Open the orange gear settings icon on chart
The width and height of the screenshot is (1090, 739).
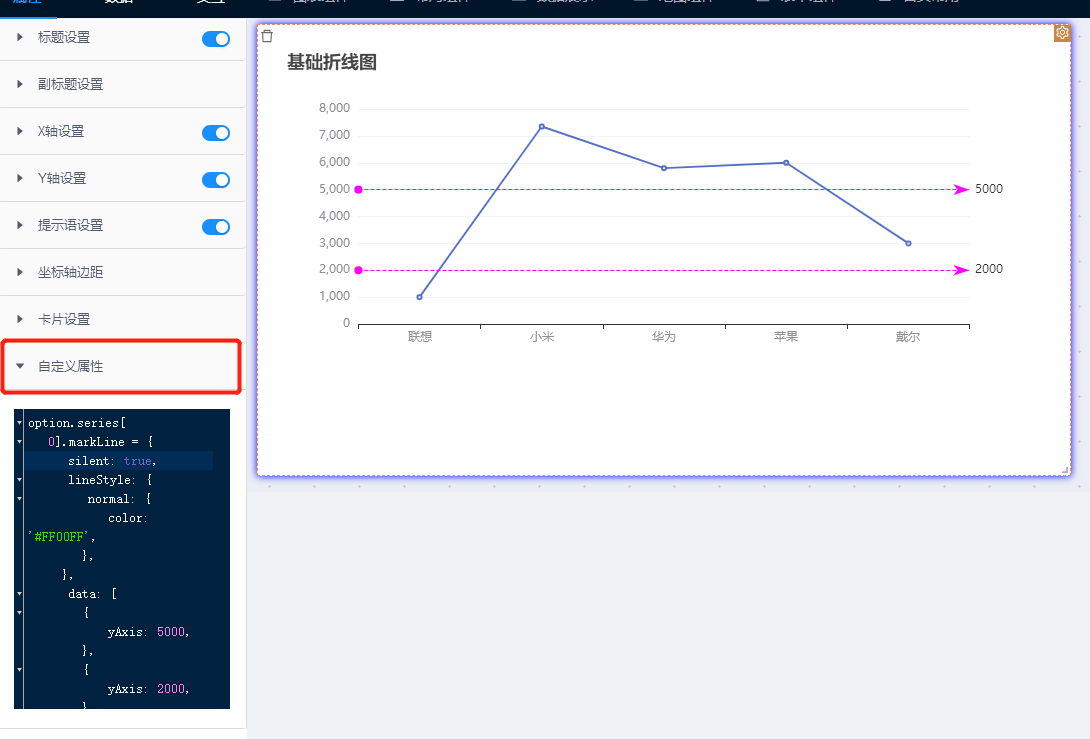click(x=1061, y=33)
